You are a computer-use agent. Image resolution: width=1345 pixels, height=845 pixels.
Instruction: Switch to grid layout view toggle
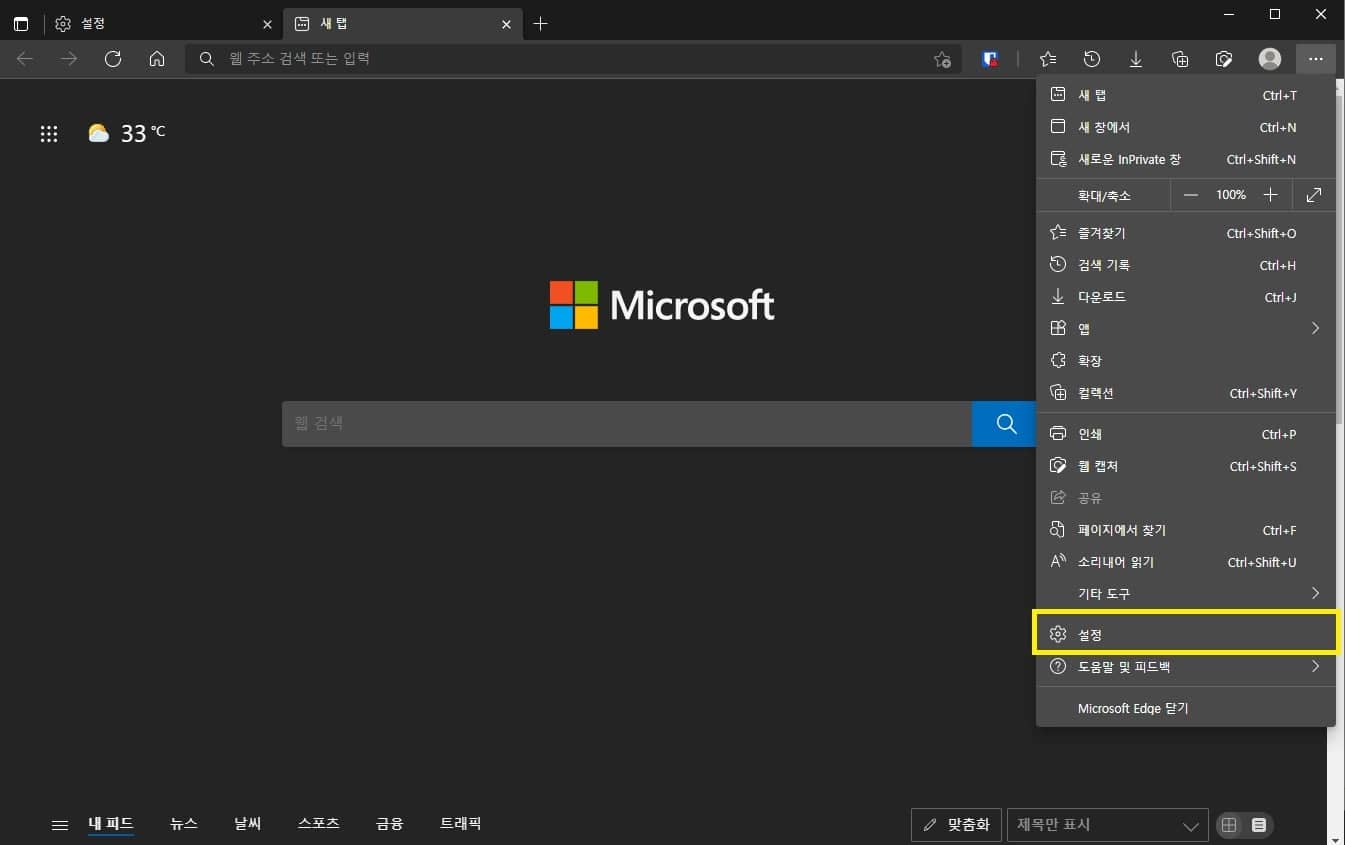pyautogui.click(x=1230, y=825)
